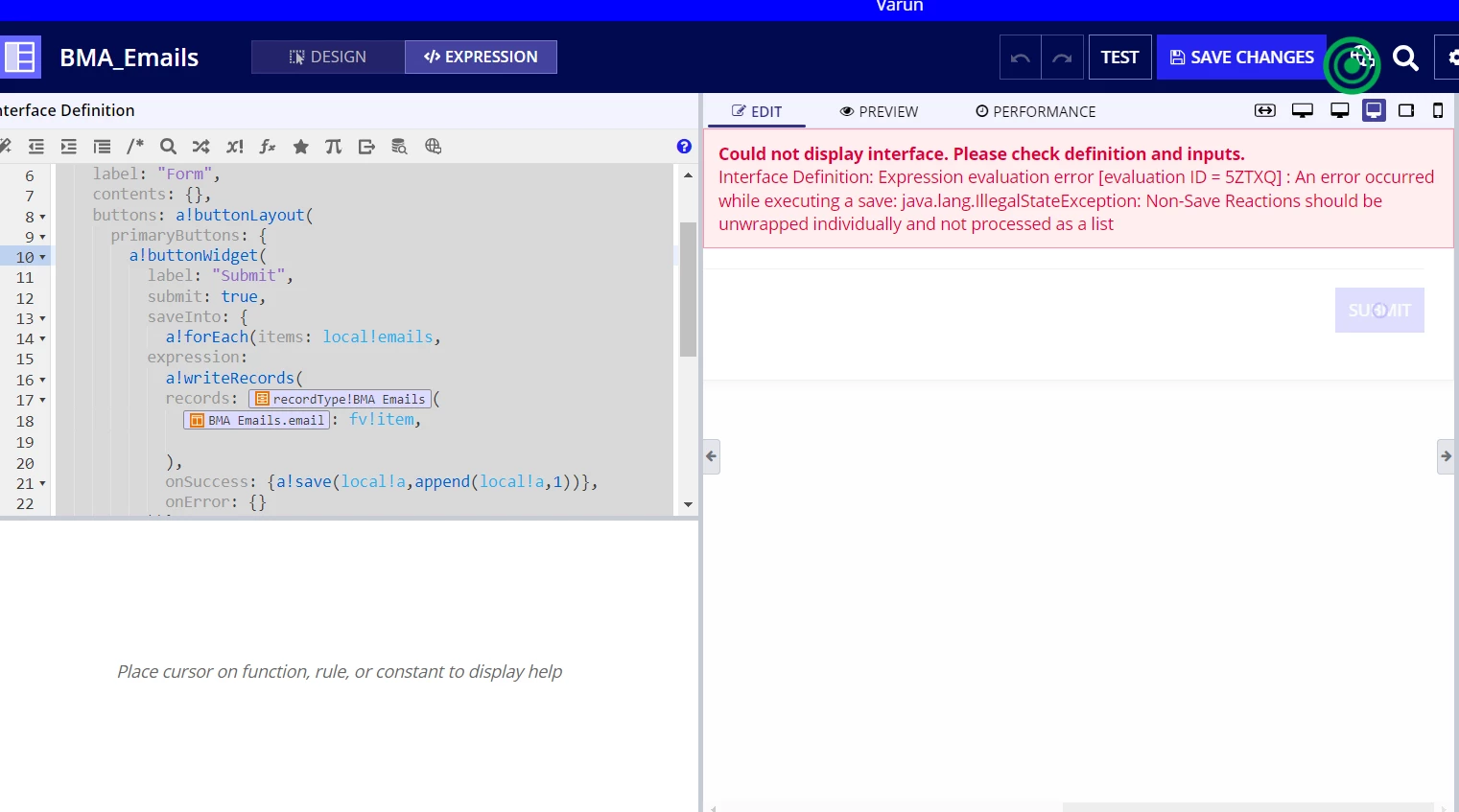Click the highlighted desktop preview icon
This screenshot has height=812, width=1459.
[x=1375, y=111]
